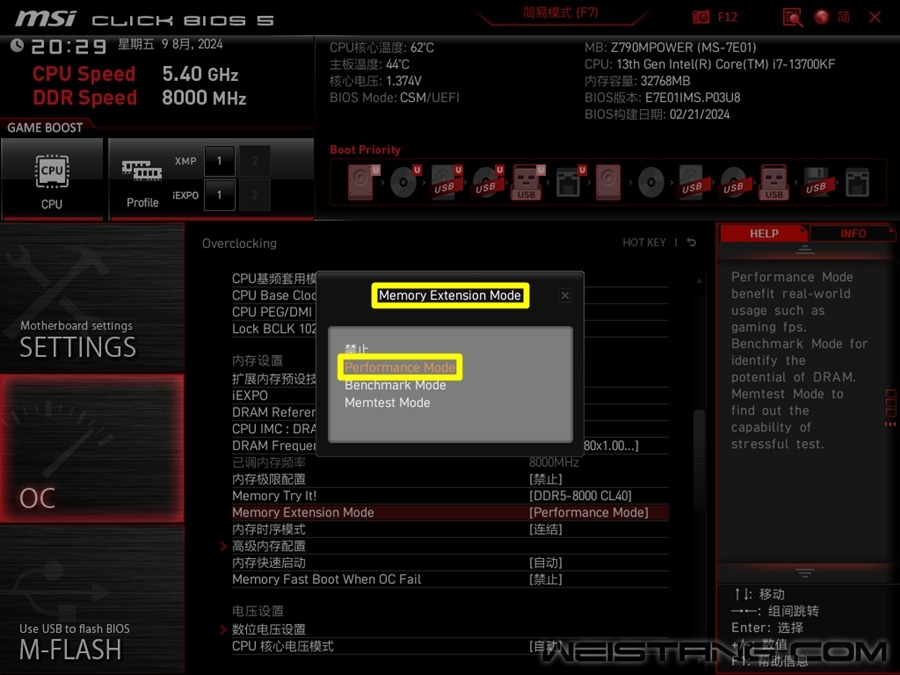This screenshot has height=675, width=900.
Task: Open the OC overclocking section
Action: point(92,449)
